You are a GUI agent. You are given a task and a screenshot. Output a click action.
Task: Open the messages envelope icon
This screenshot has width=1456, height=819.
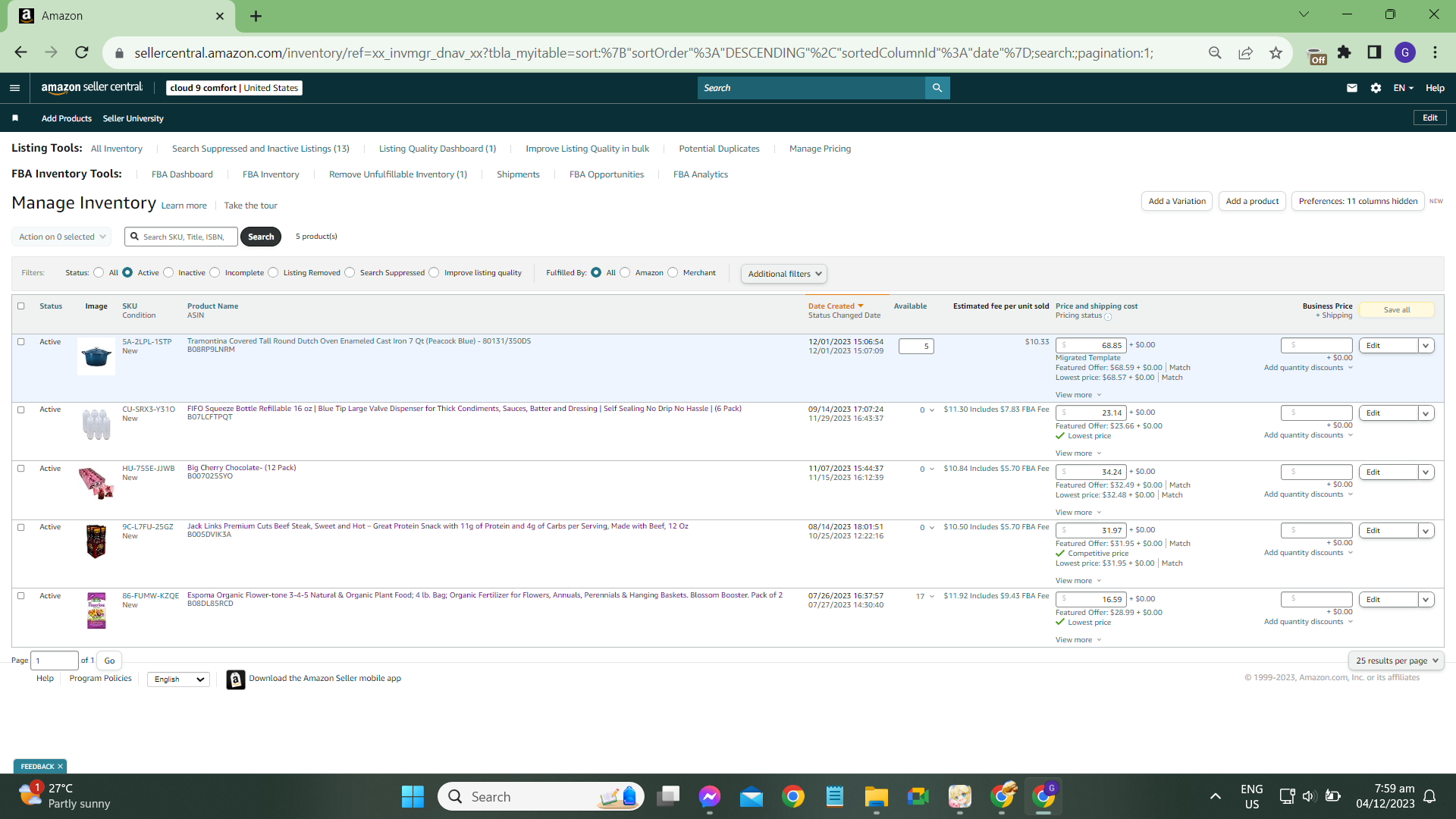coord(1351,88)
